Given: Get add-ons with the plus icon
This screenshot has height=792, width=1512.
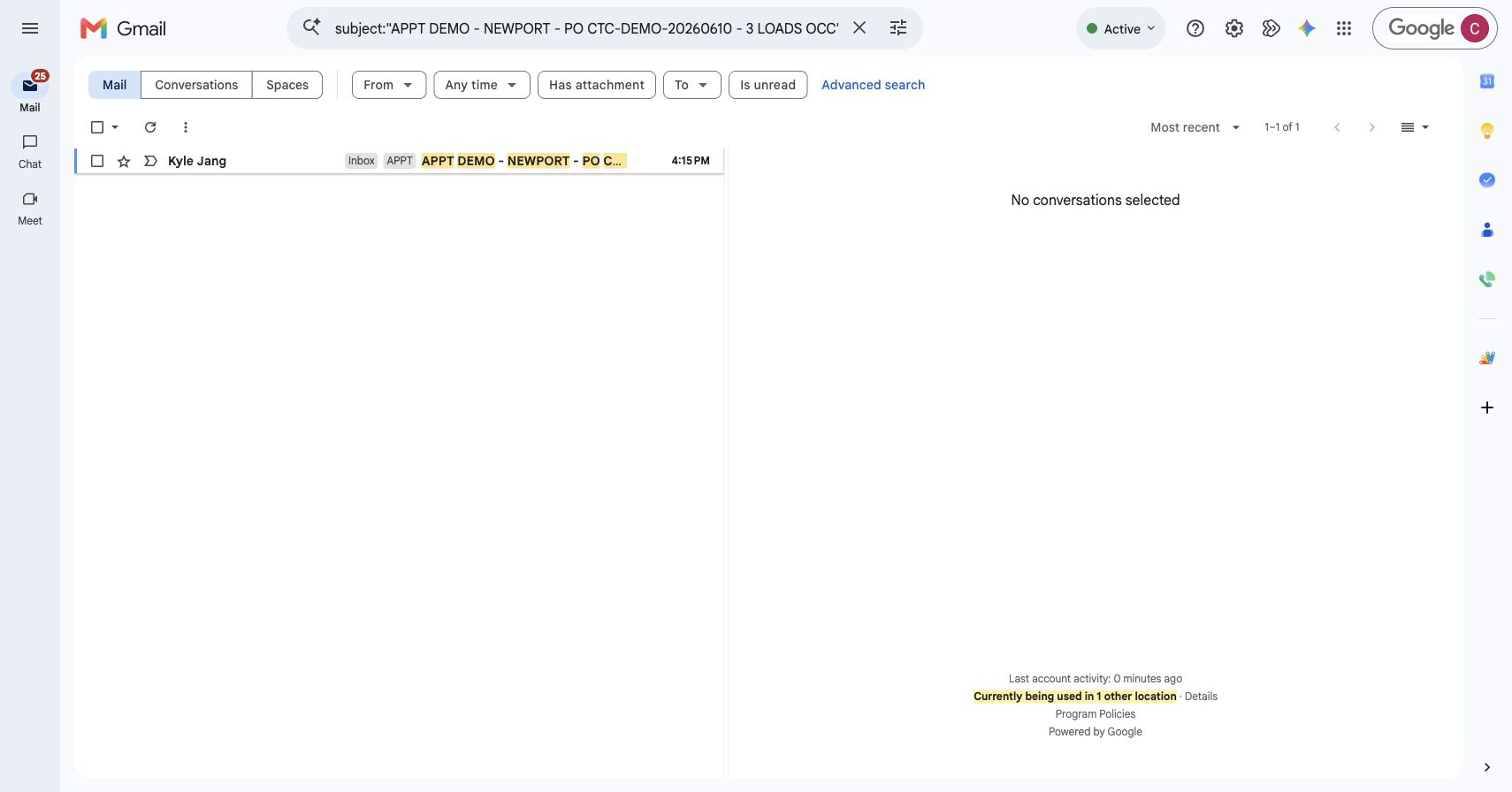Looking at the screenshot, I should (1487, 407).
